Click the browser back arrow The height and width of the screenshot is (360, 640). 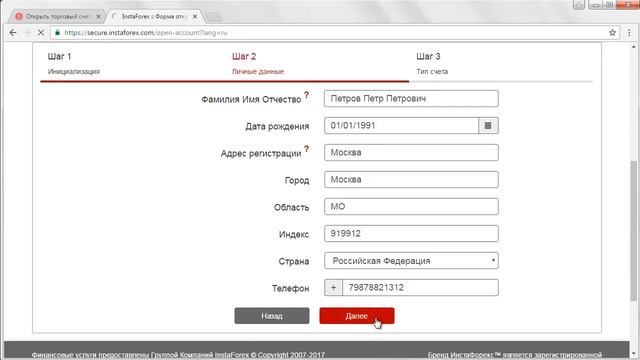click(13, 33)
